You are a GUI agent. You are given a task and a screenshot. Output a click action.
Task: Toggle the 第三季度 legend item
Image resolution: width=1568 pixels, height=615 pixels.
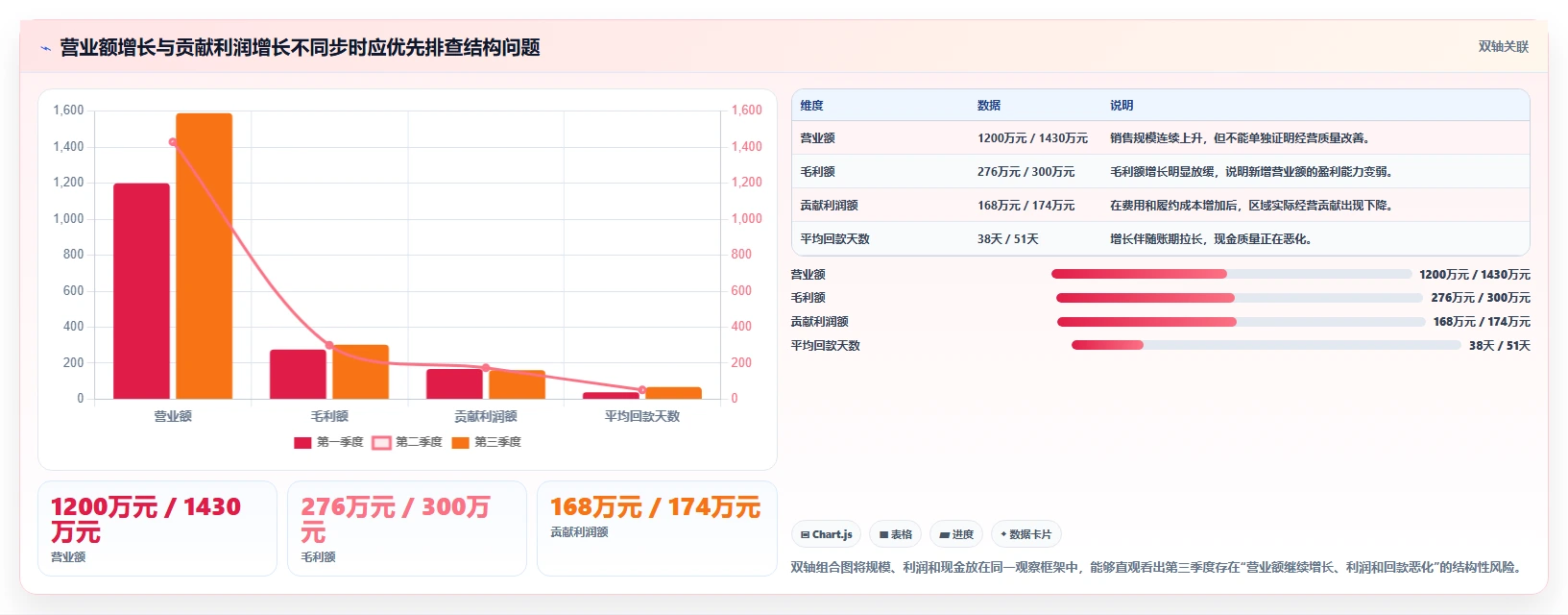[x=486, y=442]
